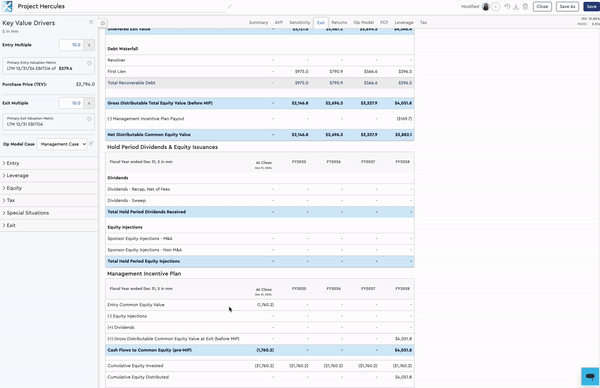Click the Entry Common Equity Value label
The image size is (600, 388).
click(x=136, y=305)
